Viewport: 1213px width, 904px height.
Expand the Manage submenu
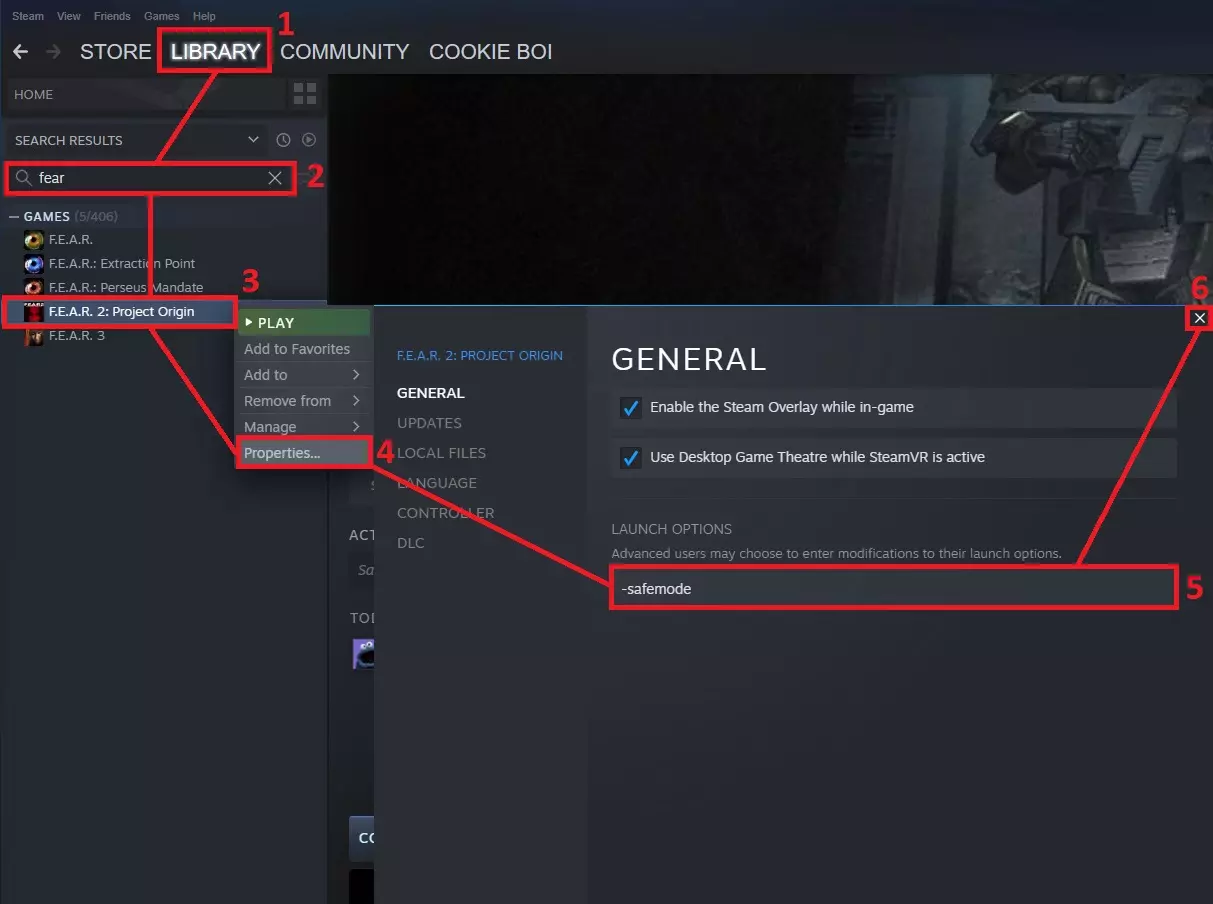point(303,427)
